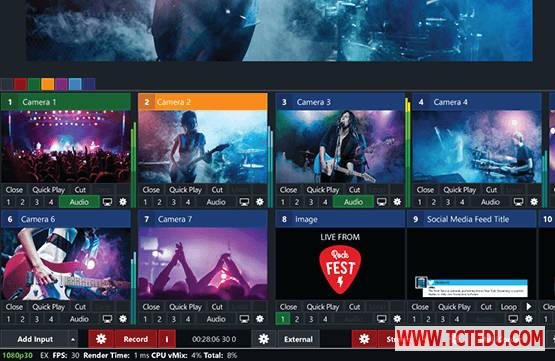Viewport: 555px width, 361px height.
Task: Click the External output button
Action: [x=298, y=339]
